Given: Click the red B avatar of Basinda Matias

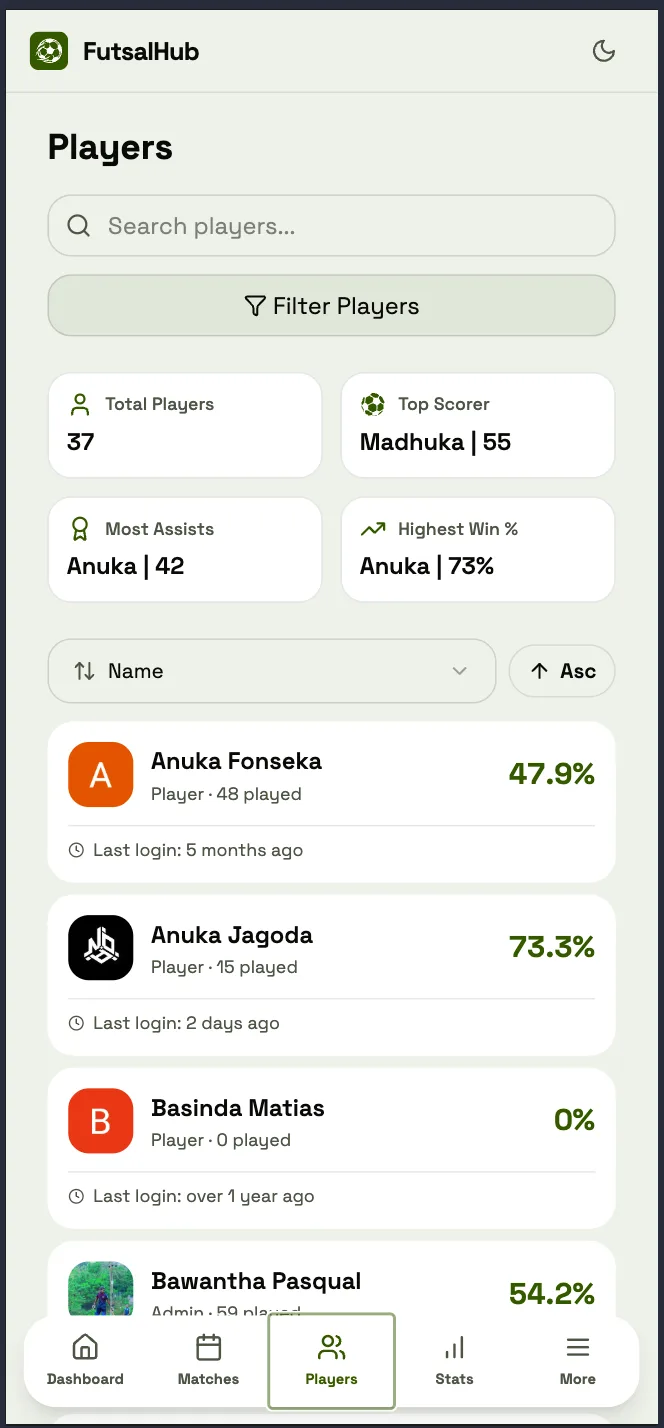Looking at the screenshot, I should click(101, 1121).
